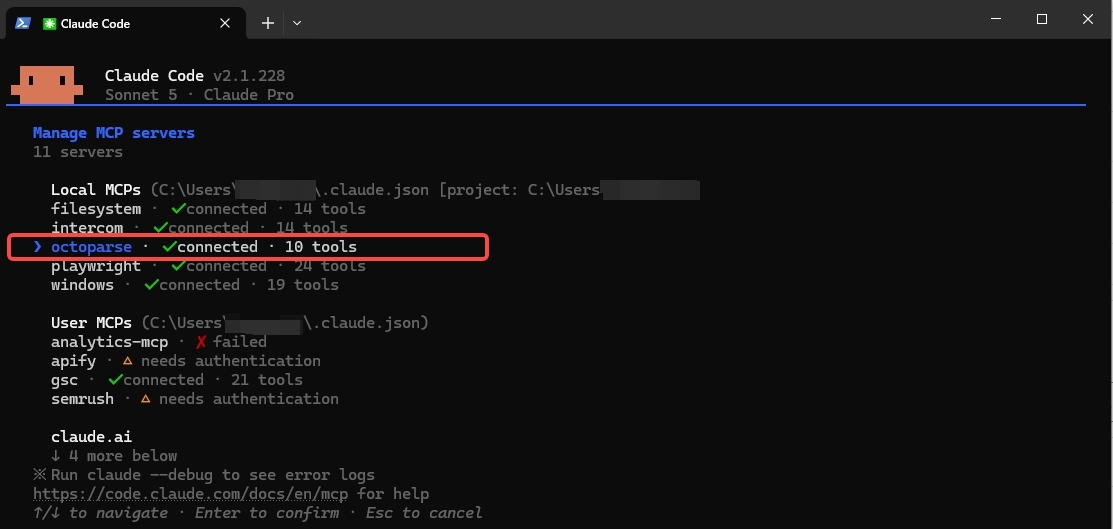This screenshot has height=529, width=1113.
Task: Close the Claude Code tab
Action: [225, 23]
